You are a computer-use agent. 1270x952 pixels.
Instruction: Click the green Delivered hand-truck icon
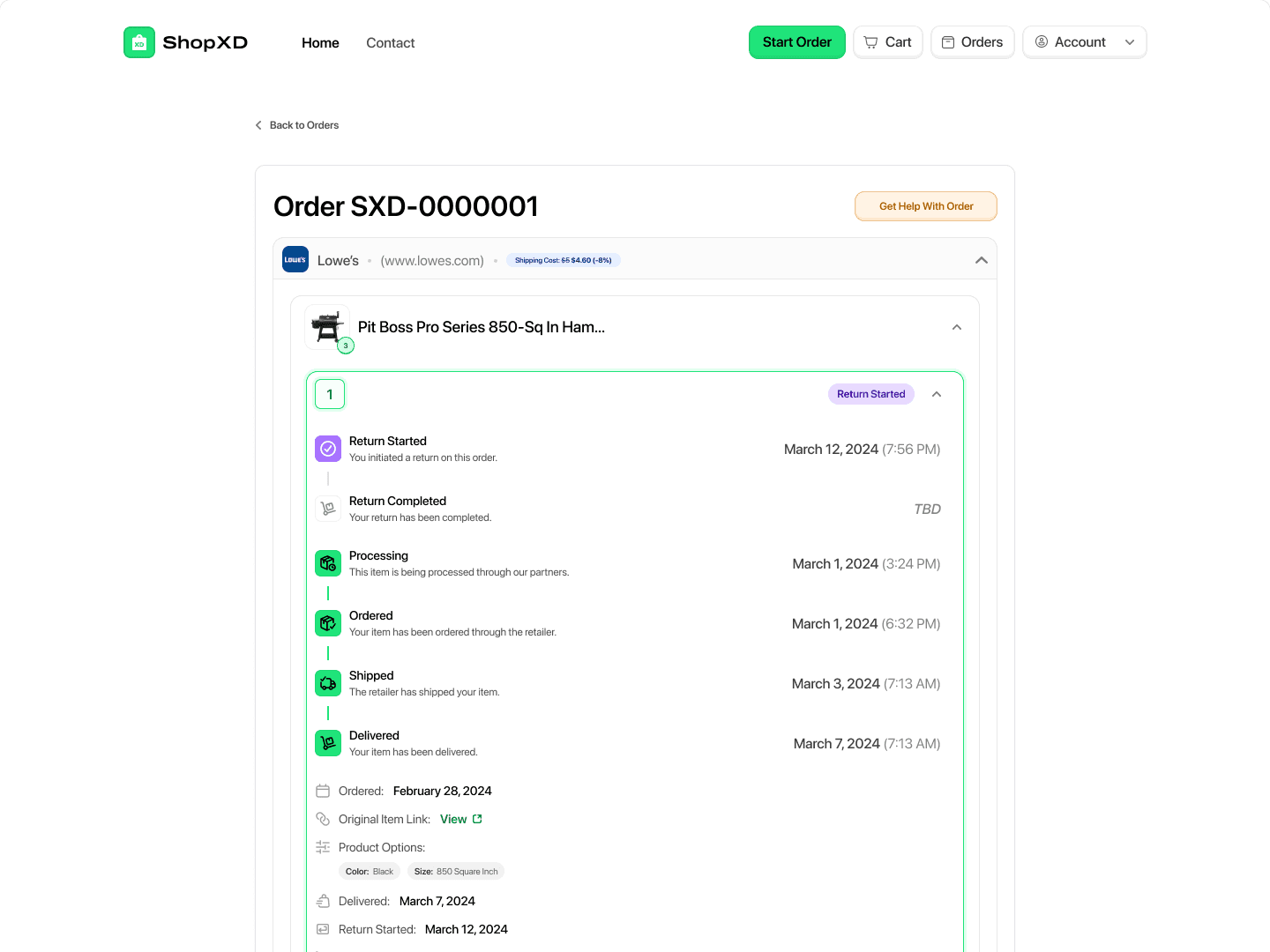328,743
